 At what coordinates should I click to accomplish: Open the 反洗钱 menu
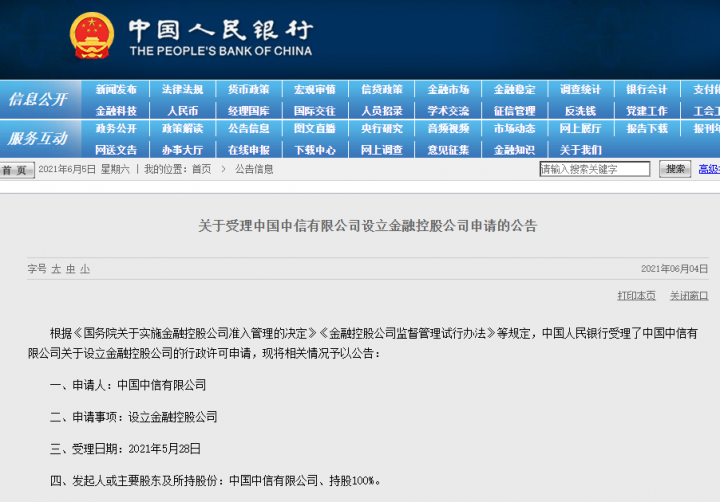[x=580, y=111]
